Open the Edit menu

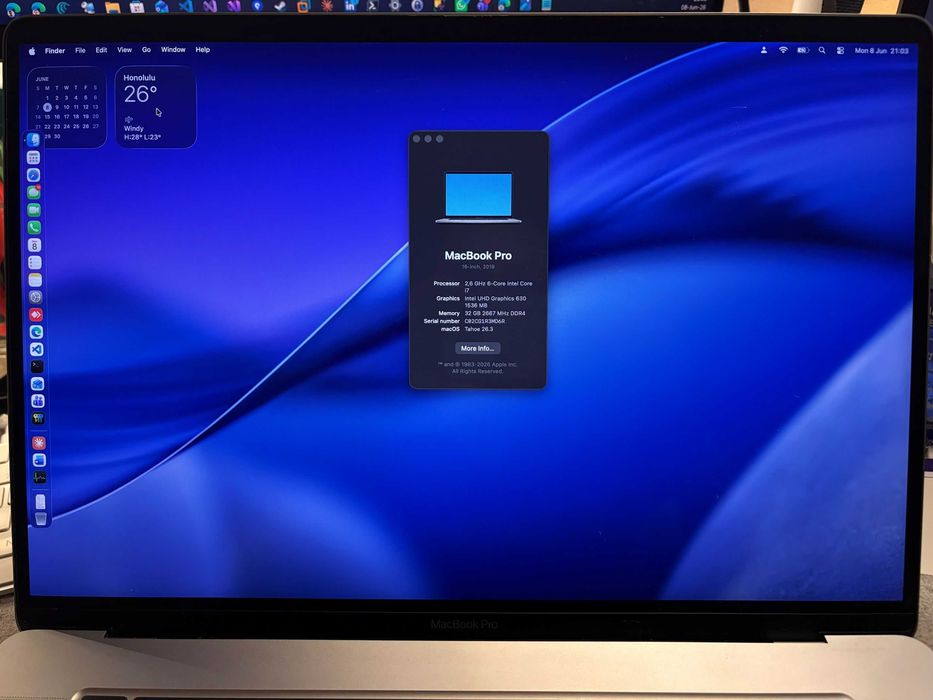[101, 50]
